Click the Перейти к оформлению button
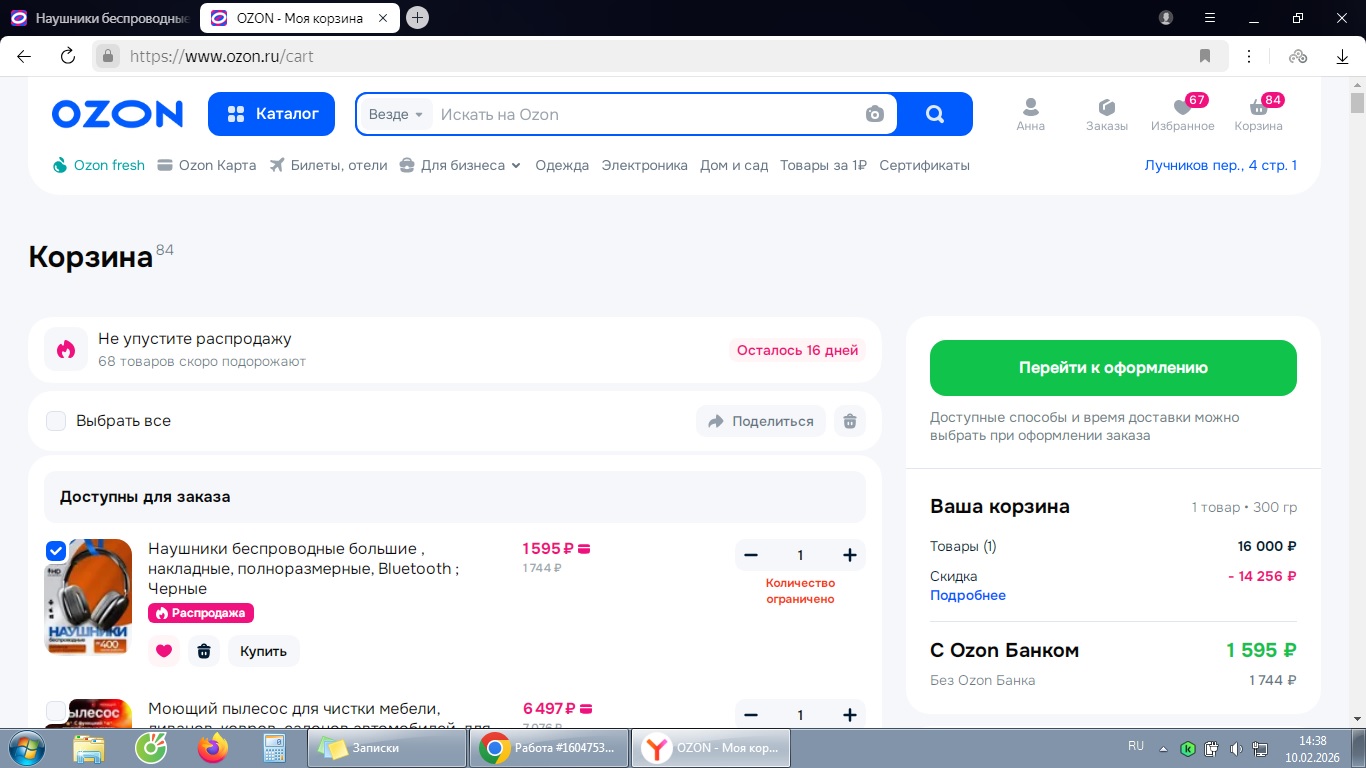The height and width of the screenshot is (768, 1366). [1113, 368]
